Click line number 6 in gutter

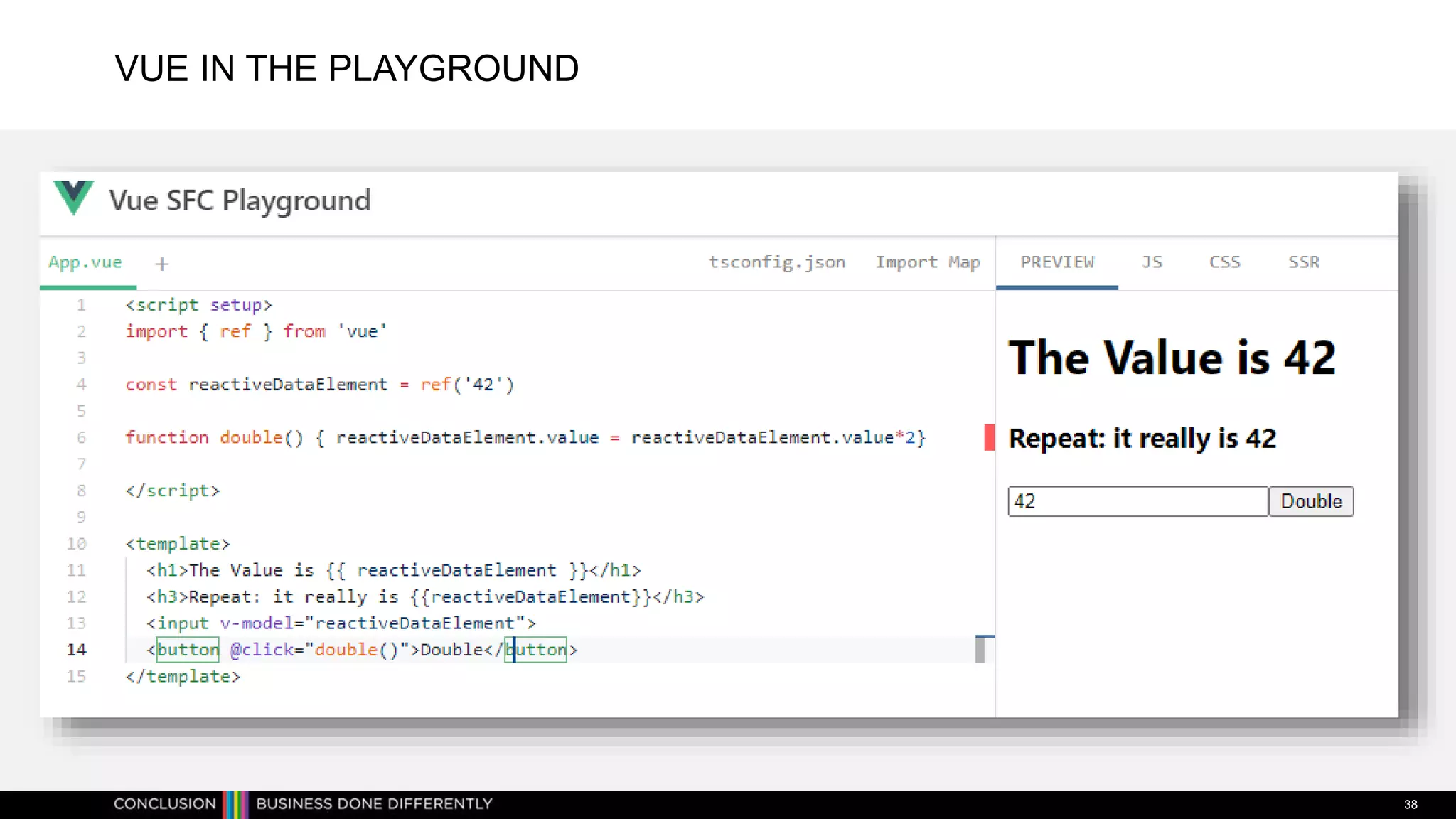tap(81, 438)
